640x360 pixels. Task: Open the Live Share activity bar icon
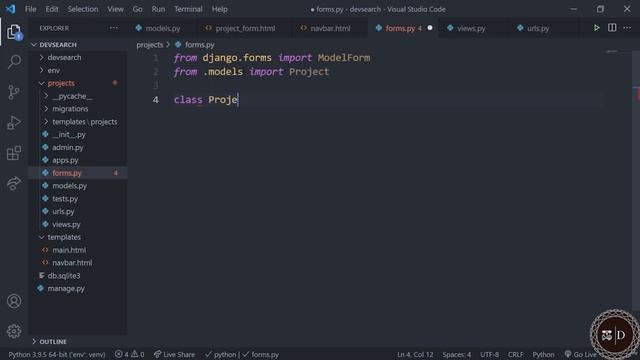tap(14, 183)
